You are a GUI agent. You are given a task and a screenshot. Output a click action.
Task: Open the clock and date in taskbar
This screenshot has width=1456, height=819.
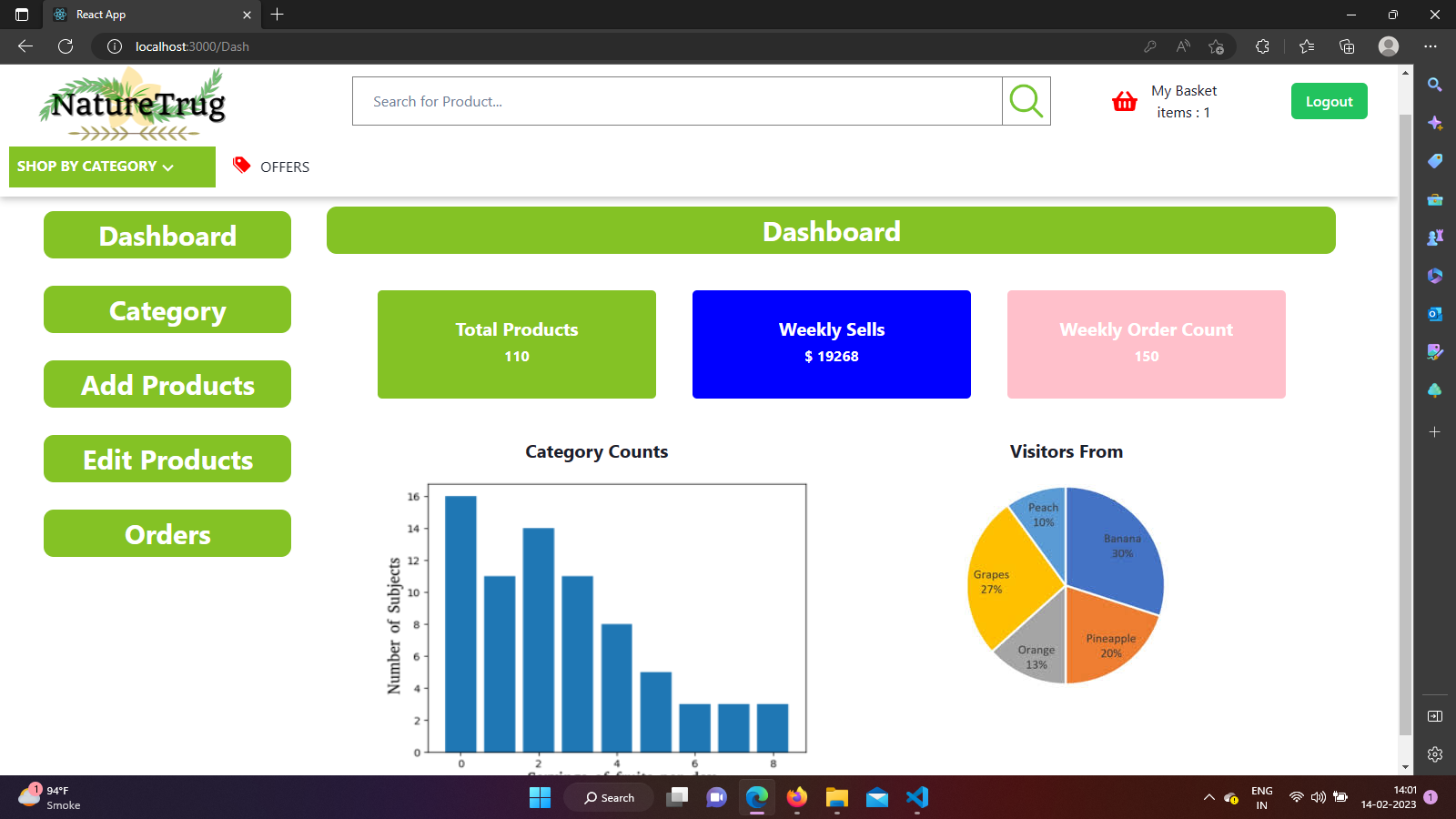point(1389,798)
